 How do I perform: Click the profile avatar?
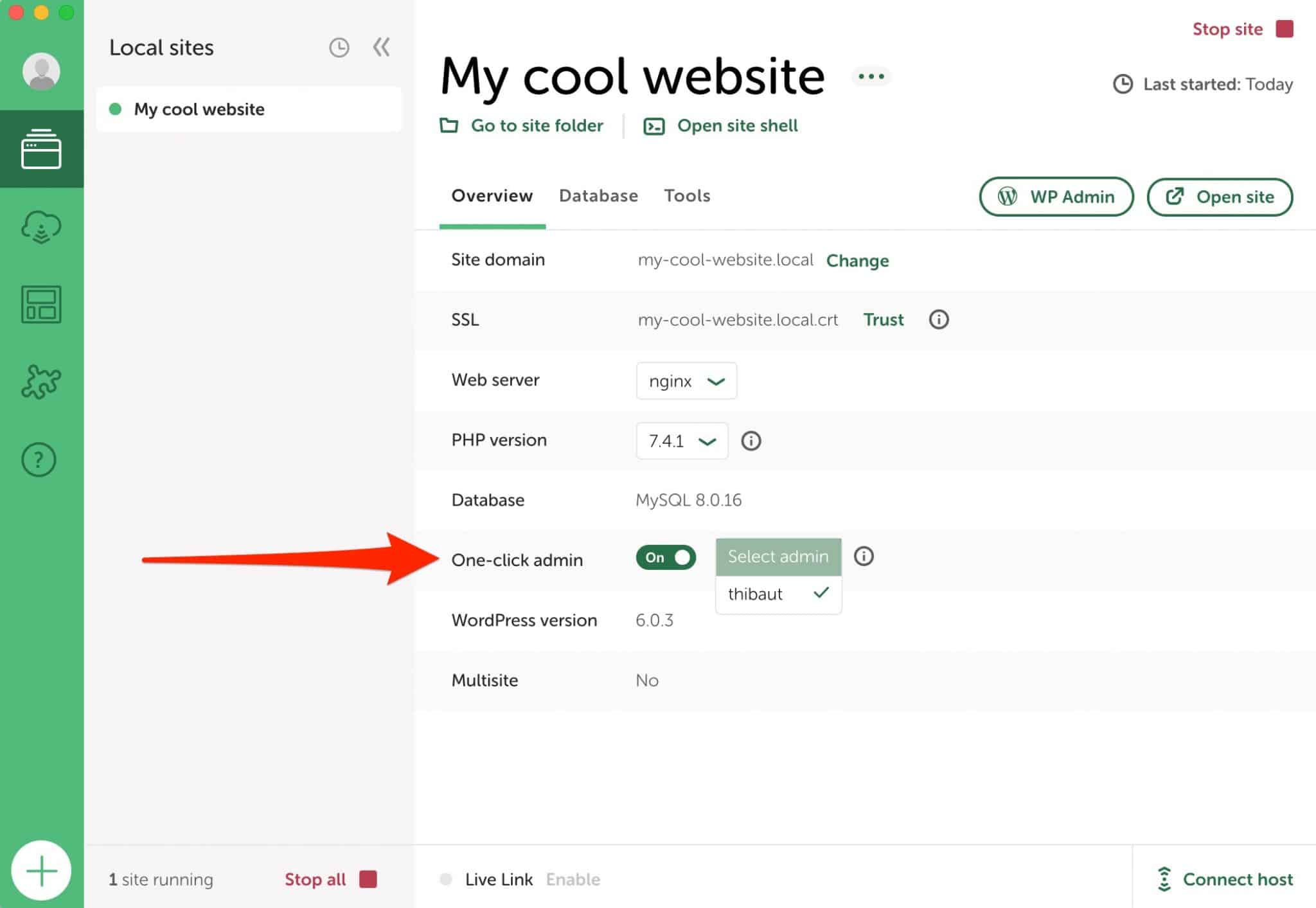click(40, 71)
